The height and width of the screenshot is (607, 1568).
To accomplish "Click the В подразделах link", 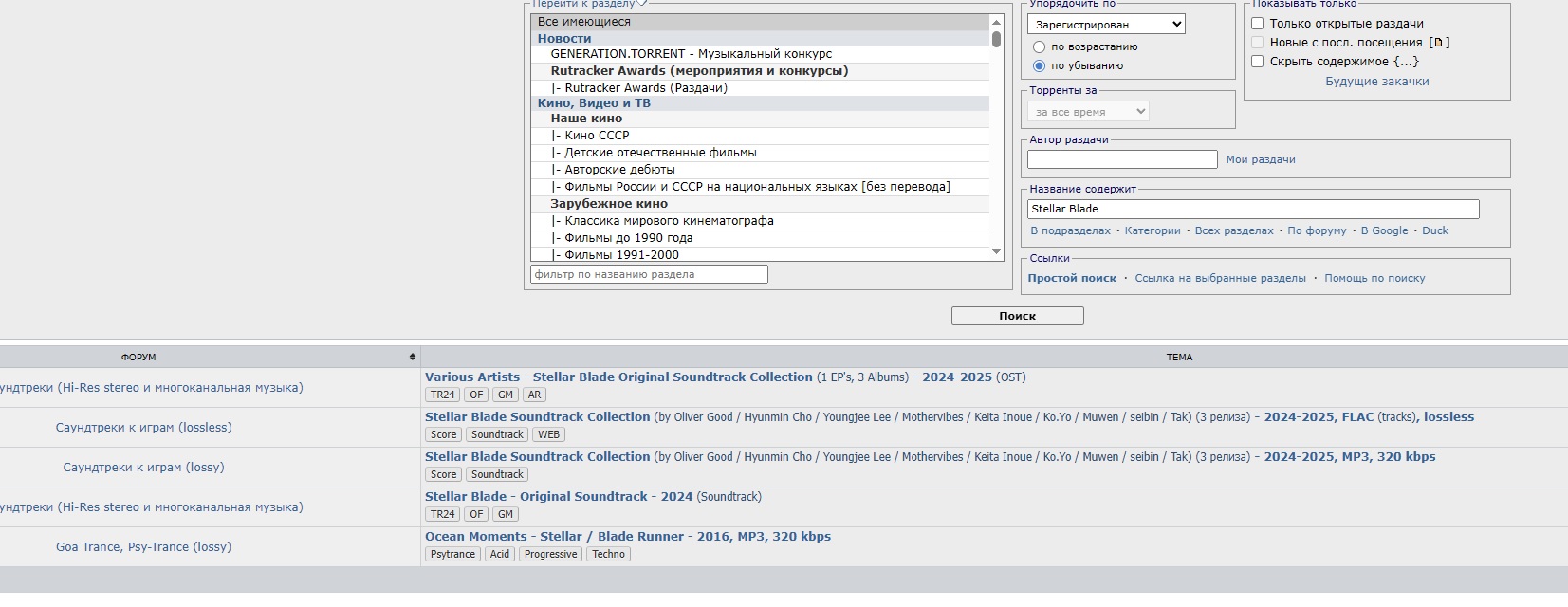I will pos(1070,230).
